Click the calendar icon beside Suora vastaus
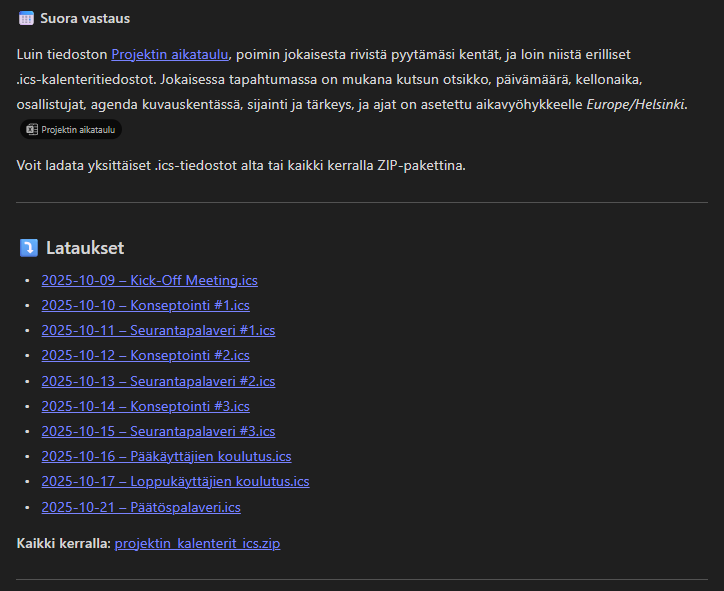The height and width of the screenshot is (591, 724). pos(26,18)
